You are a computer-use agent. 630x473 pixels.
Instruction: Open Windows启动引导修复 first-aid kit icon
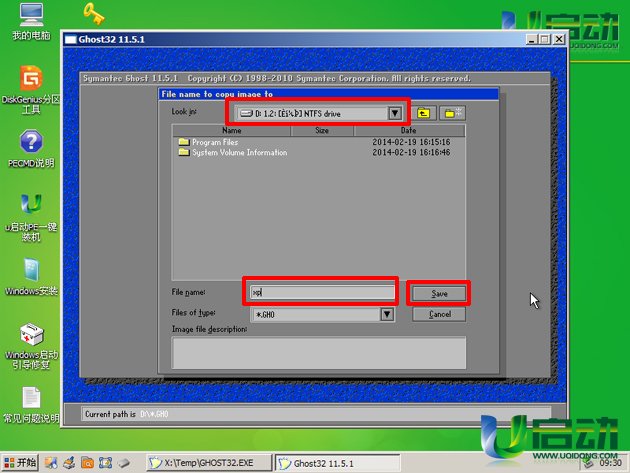31,346
